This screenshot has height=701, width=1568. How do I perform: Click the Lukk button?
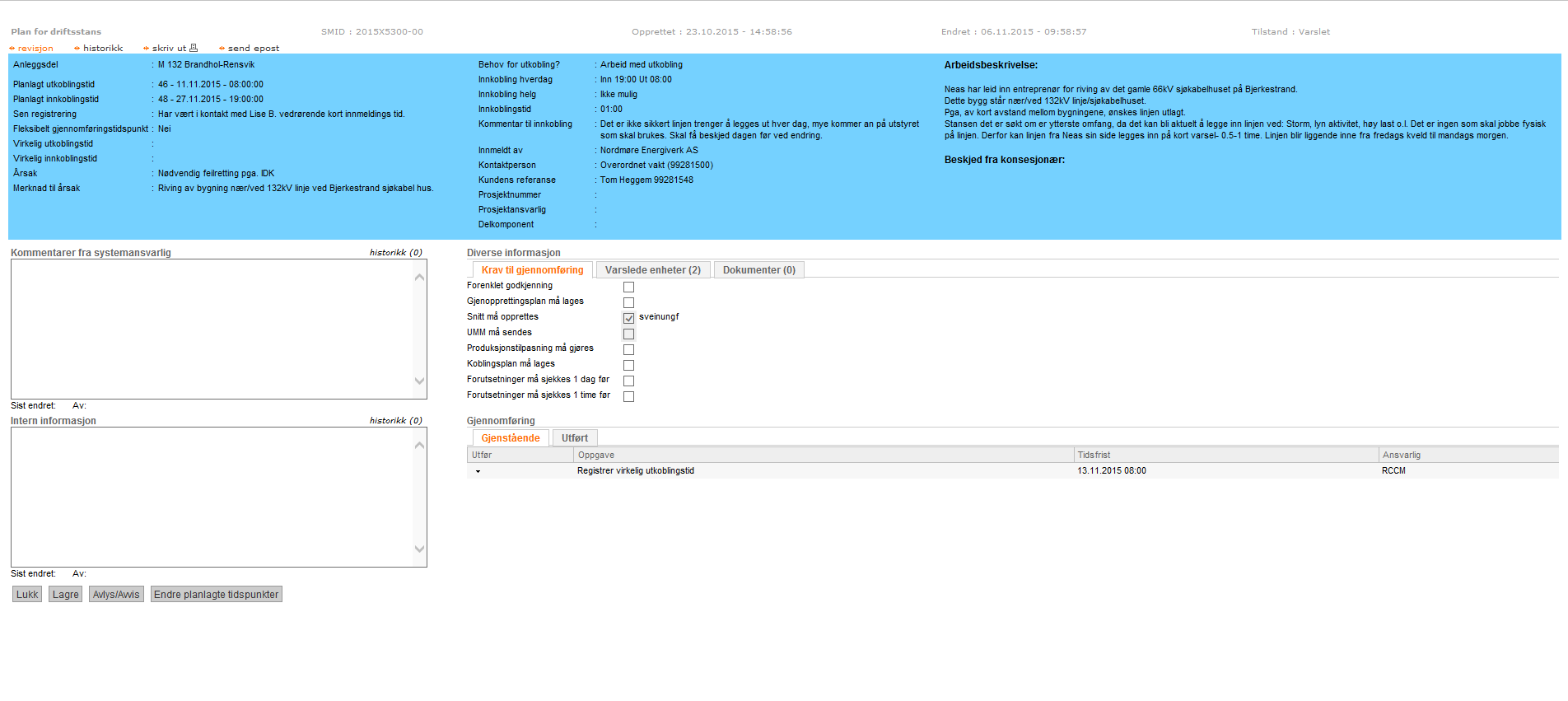click(x=27, y=595)
